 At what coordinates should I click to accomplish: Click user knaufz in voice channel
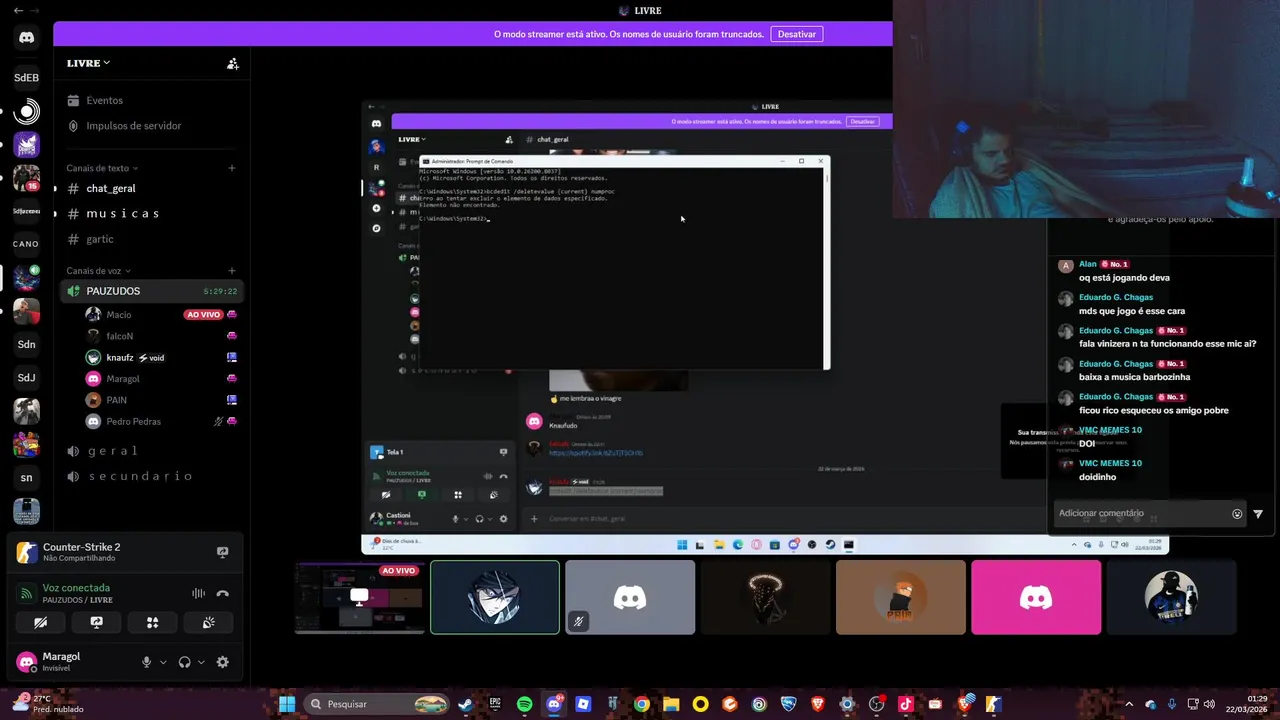160,357
